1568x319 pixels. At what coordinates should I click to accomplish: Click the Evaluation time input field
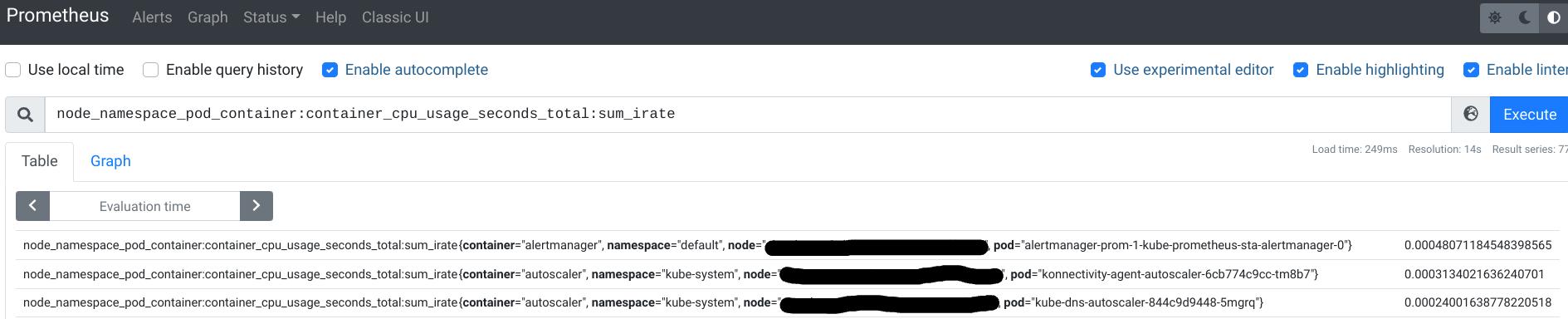coord(144,206)
